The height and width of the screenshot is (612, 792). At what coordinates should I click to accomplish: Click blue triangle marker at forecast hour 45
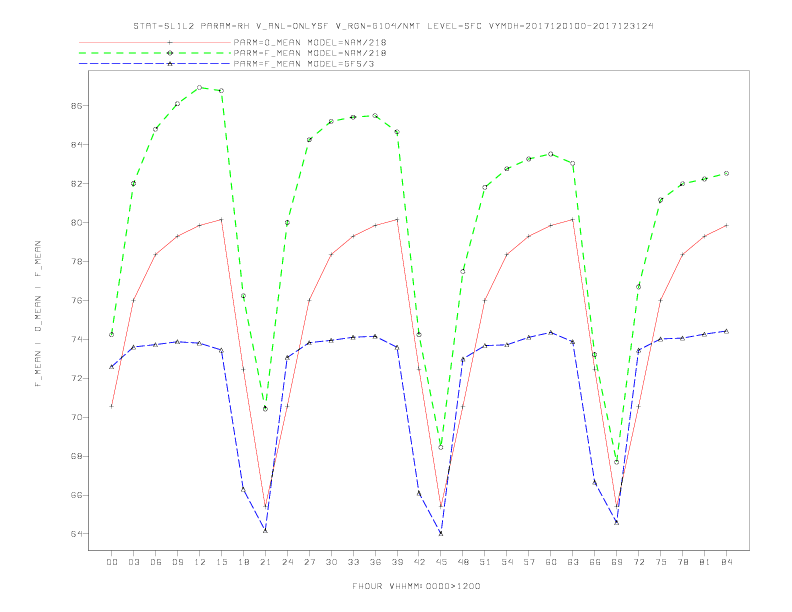coord(441,533)
